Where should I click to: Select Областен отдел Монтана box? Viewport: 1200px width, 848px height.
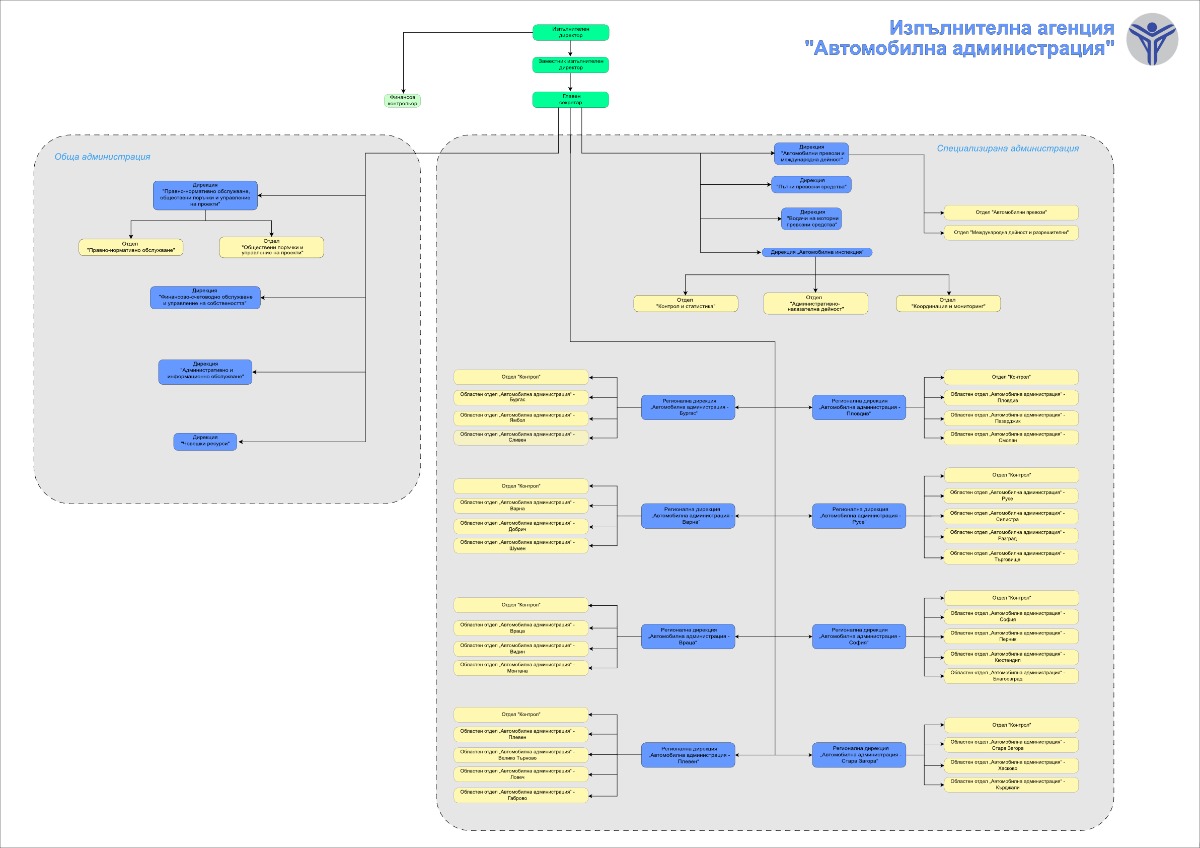(521, 668)
